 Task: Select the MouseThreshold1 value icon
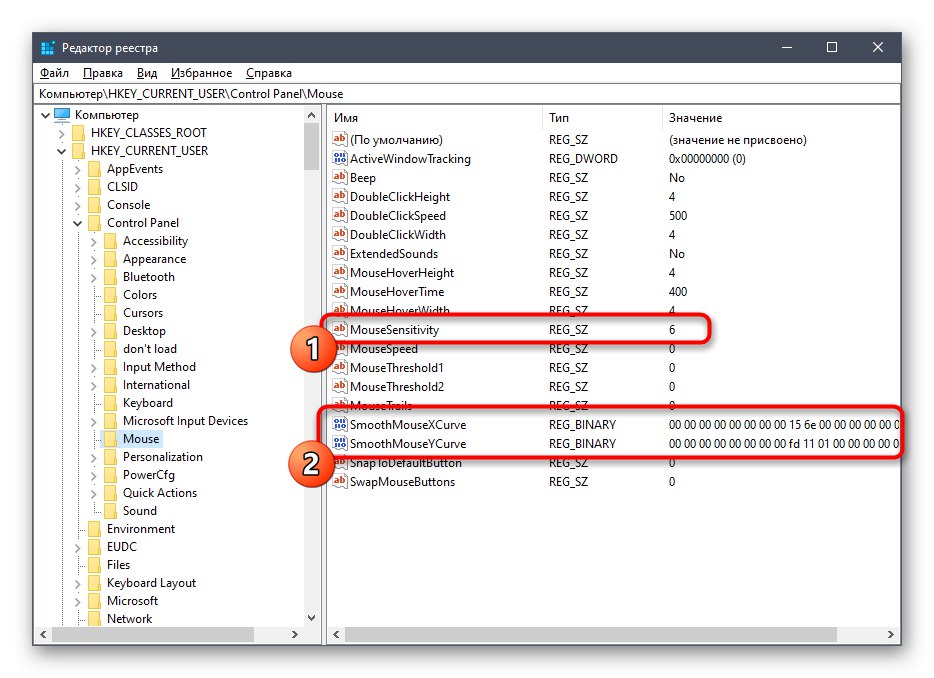pyautogui.click(x=340, y=368)
